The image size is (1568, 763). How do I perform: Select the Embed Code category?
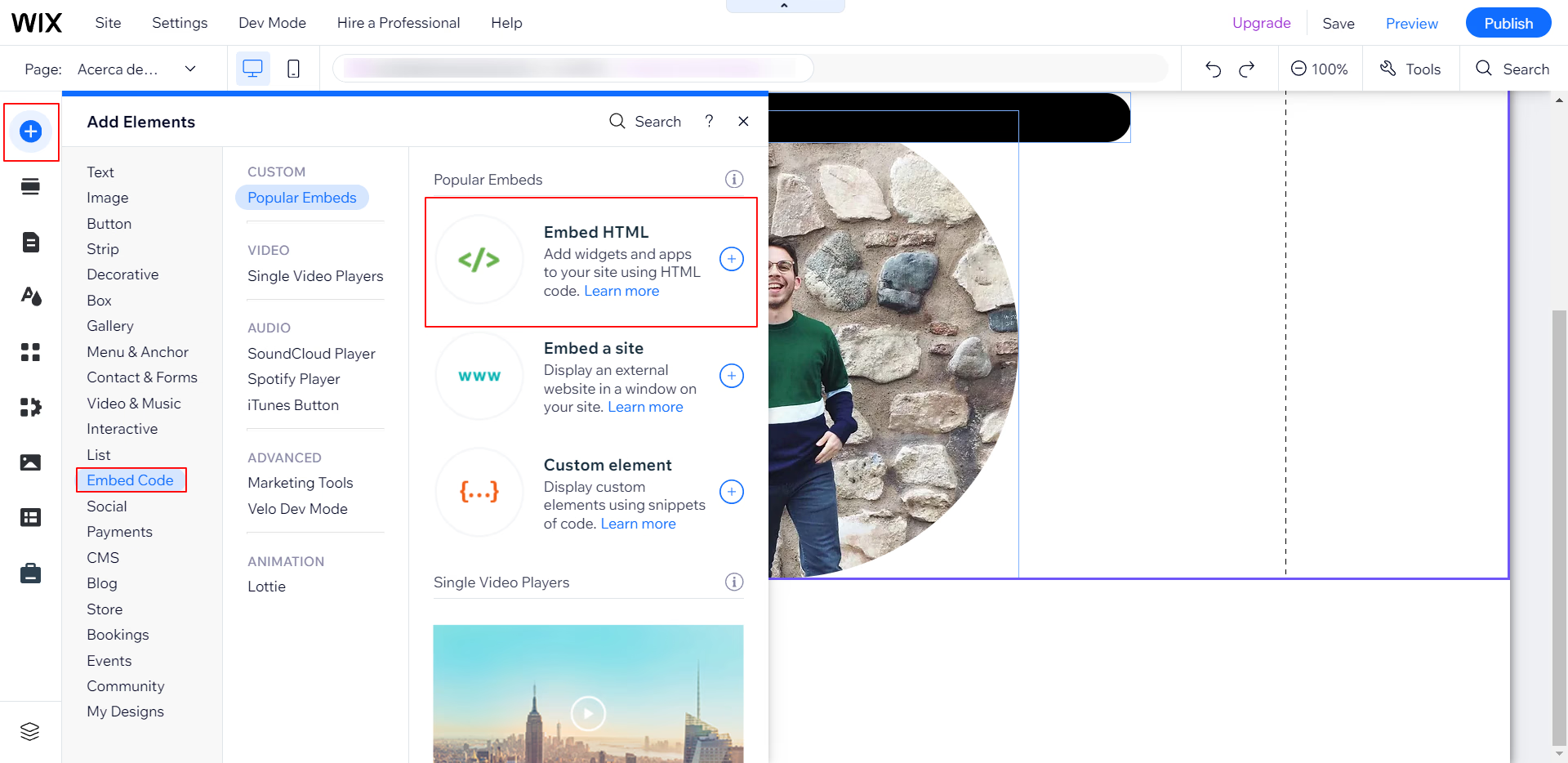pos(131,480)
